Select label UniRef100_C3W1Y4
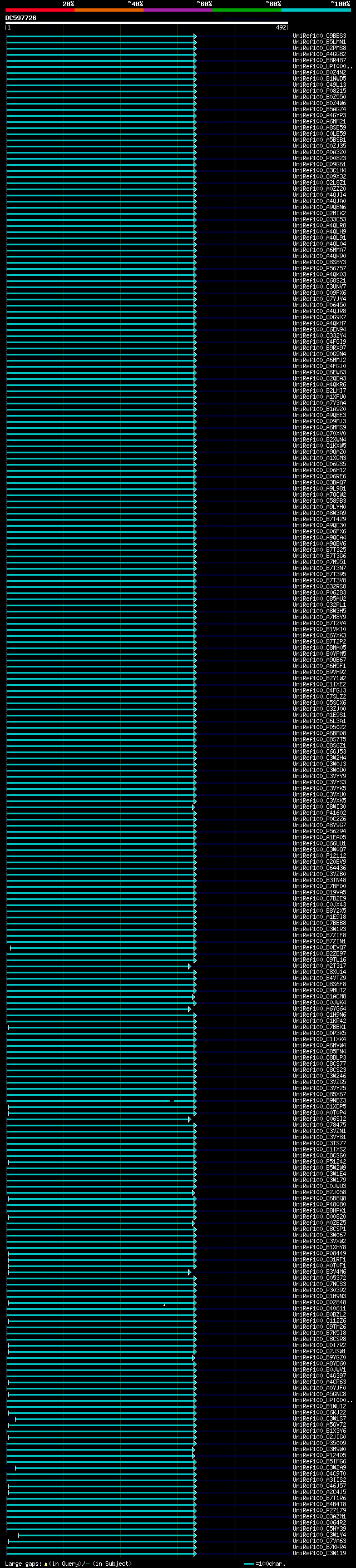Viewport: 356px width, 1568px height. 319,1535
